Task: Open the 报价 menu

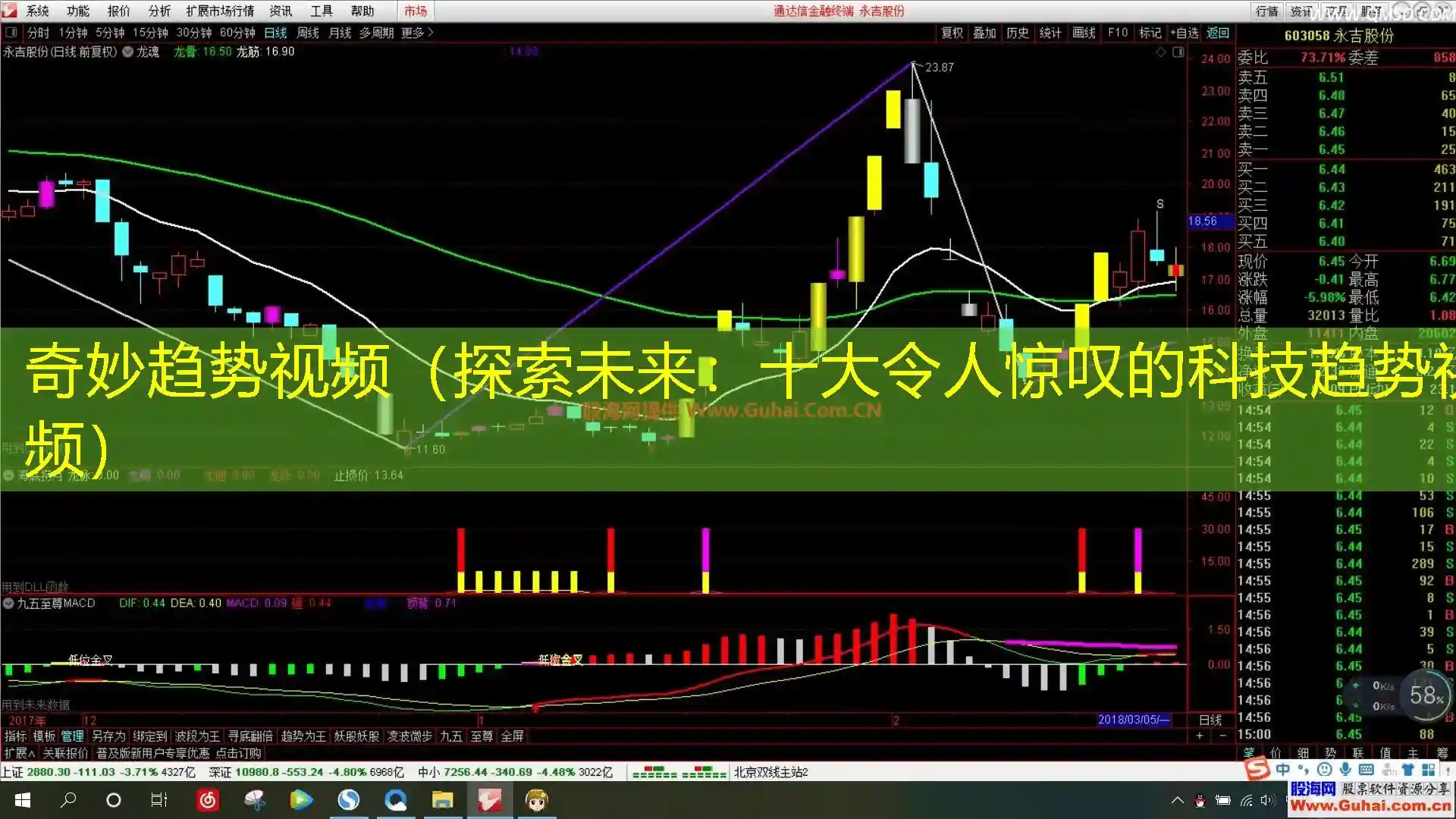Action: tap(118, 11)
